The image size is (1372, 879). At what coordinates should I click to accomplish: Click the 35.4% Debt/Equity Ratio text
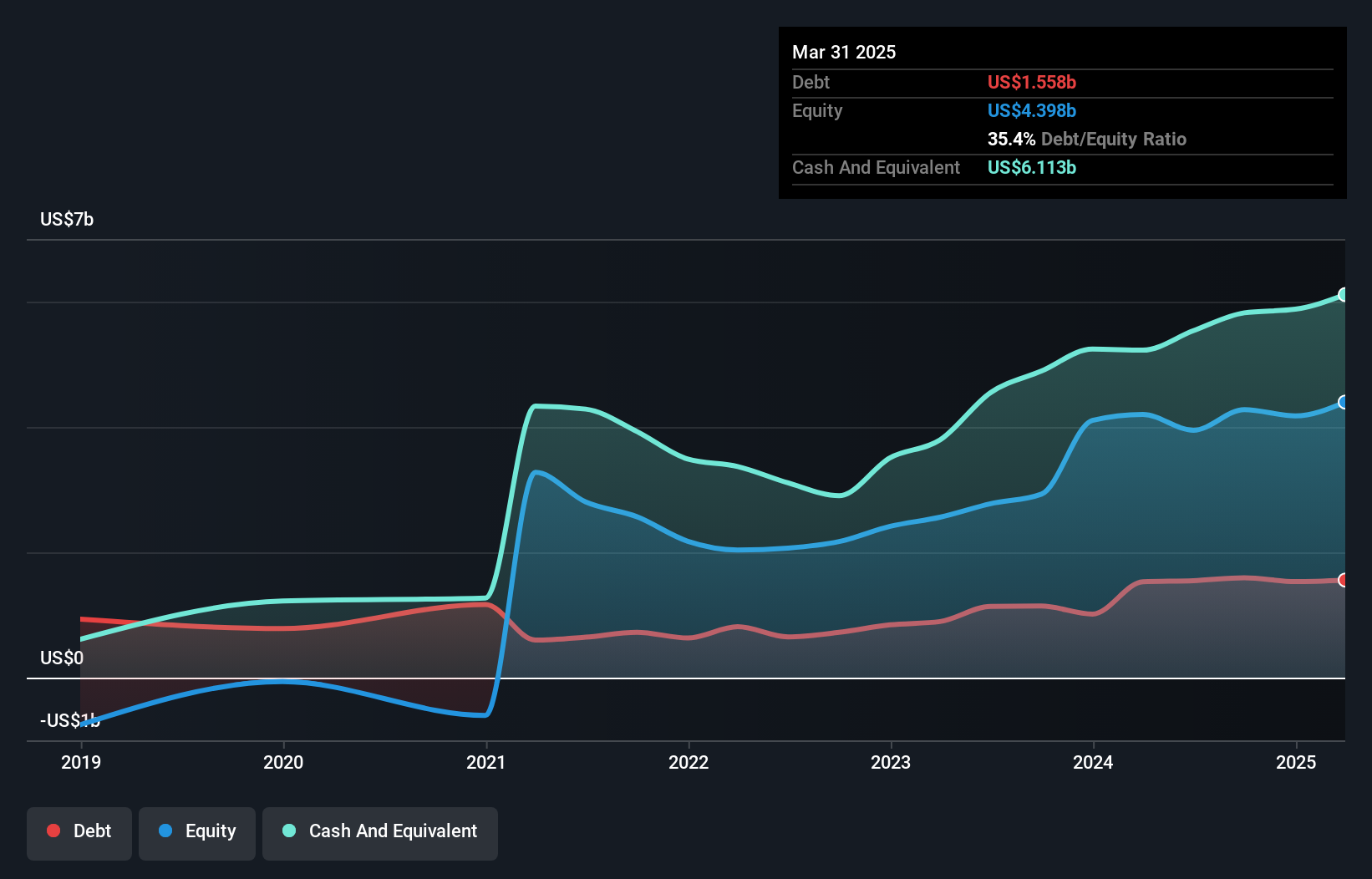point(1086,140)
